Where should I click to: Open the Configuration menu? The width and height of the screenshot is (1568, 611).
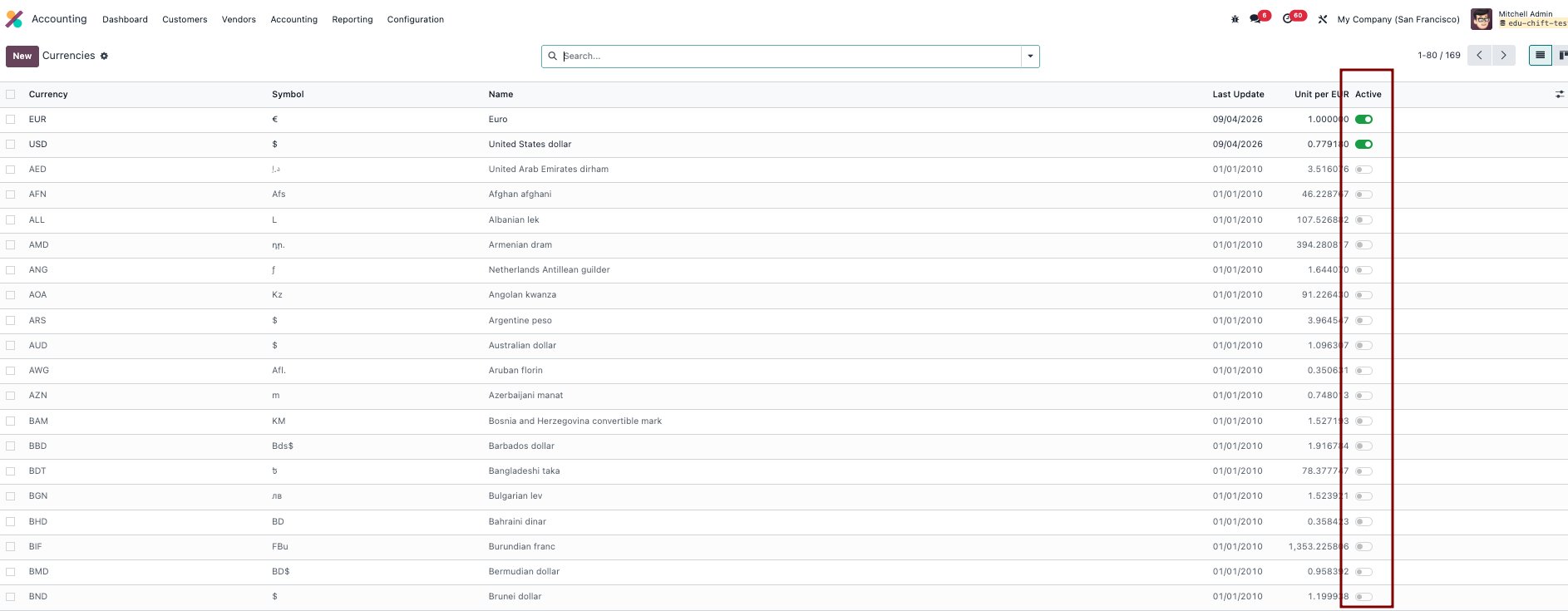point(415,19)
